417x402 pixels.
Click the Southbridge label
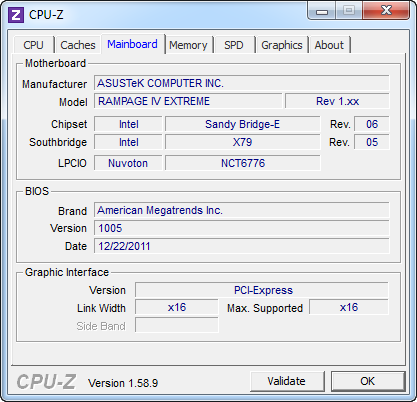(58, 142)
